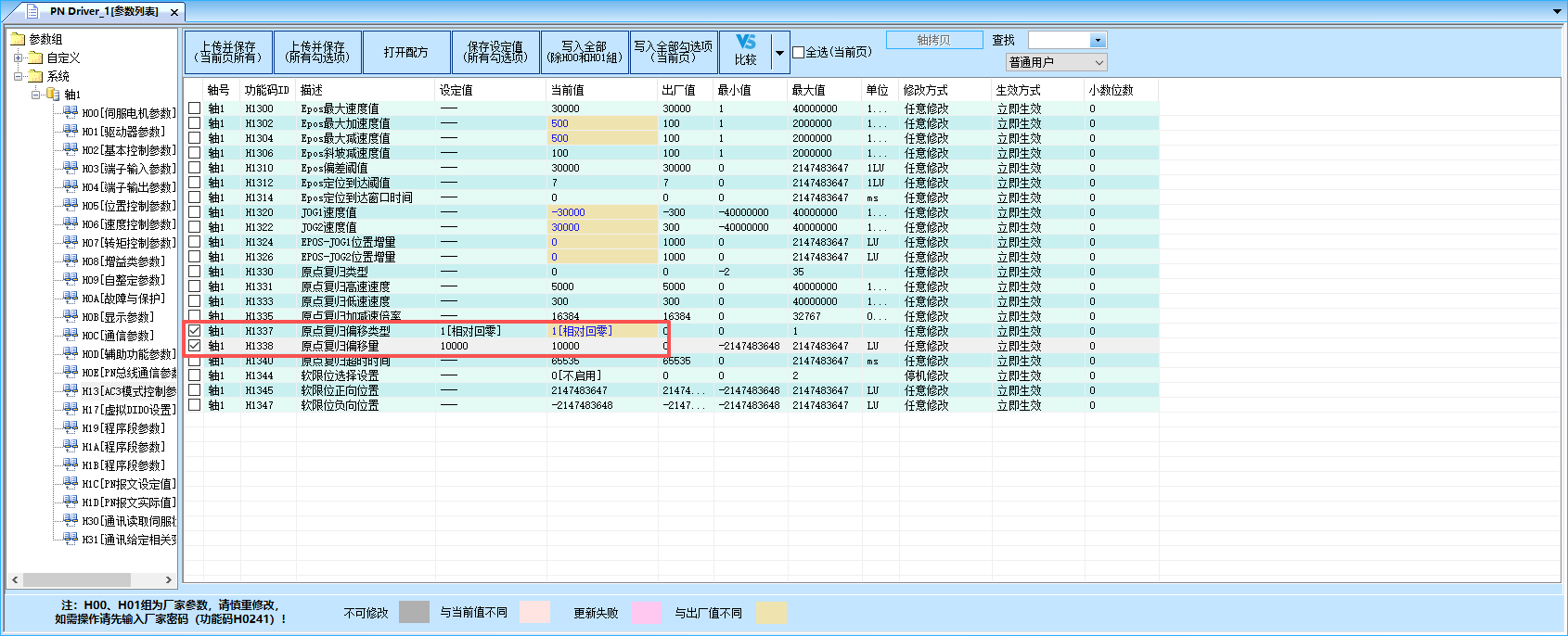
Task: Click 写入全部勾选项 (当前页) button
Action: coord(674,52)
